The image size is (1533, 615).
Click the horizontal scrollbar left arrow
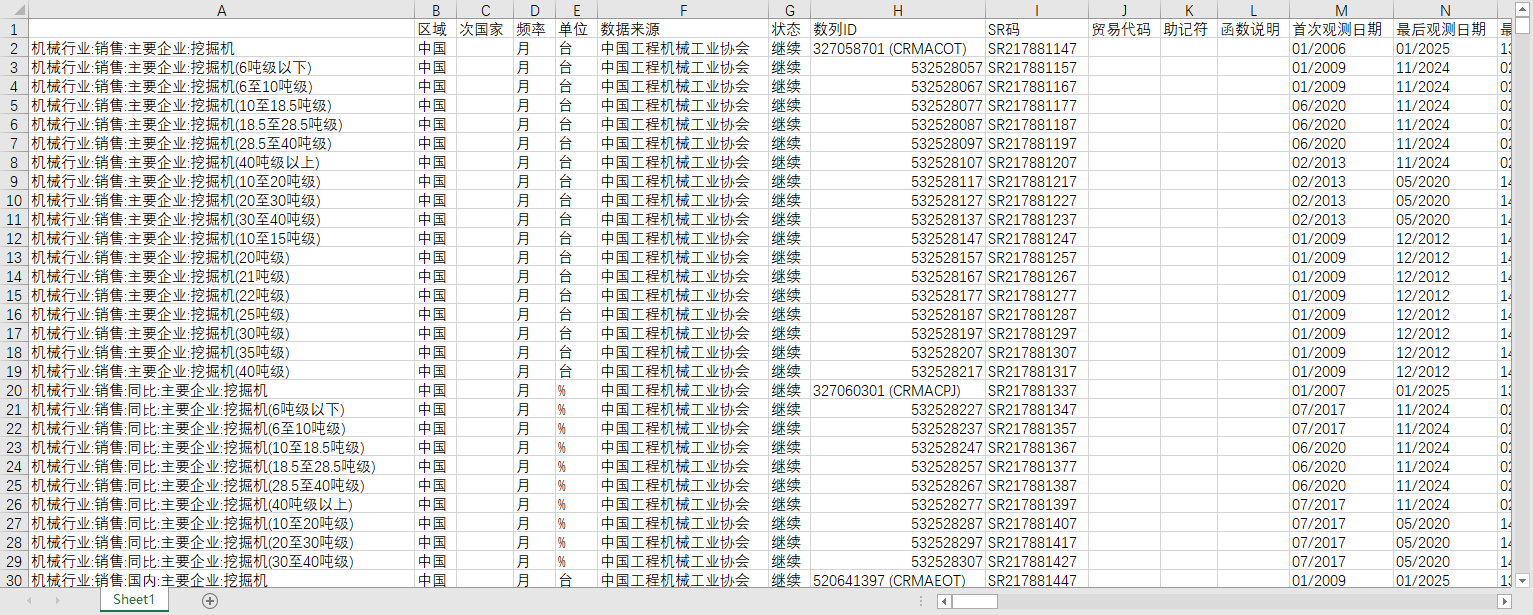pos(943,601)
